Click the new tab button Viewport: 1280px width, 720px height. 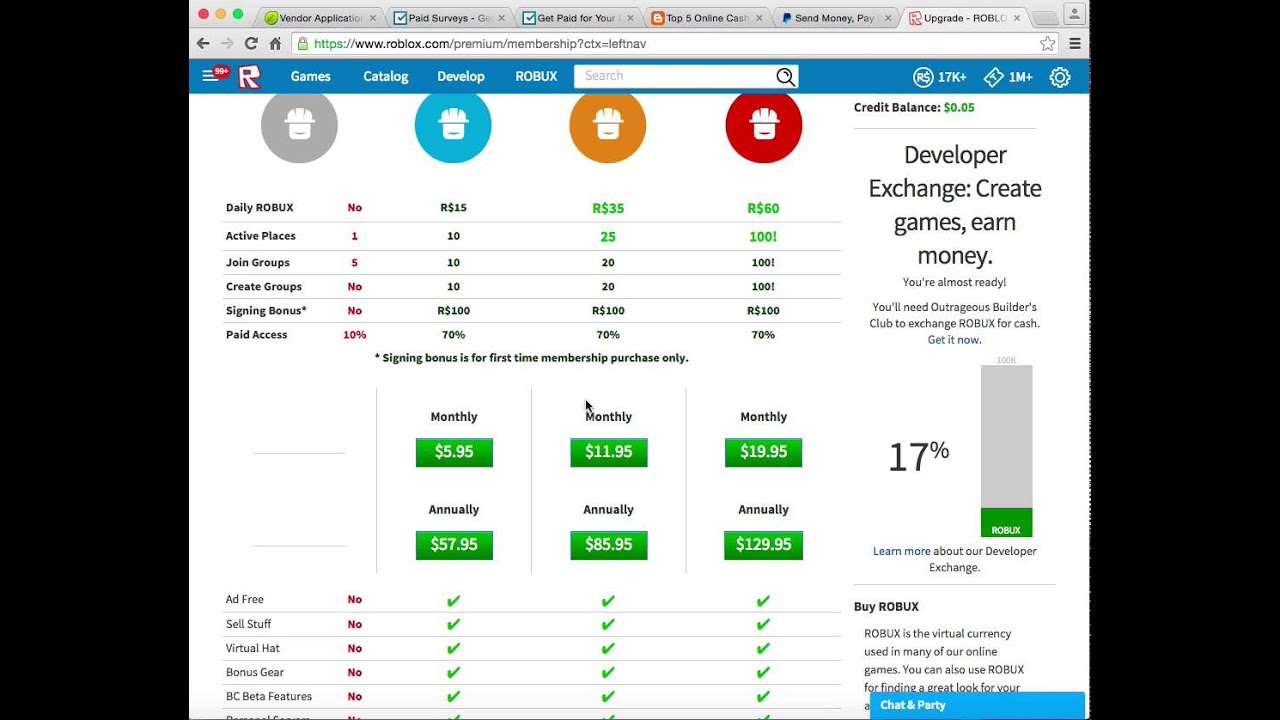[x=1044, y=18]
